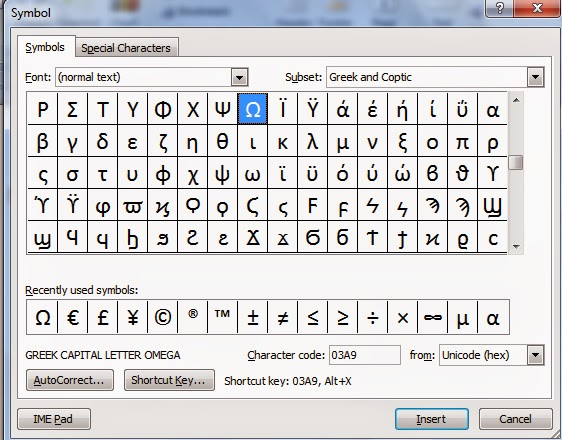Screen dimensions: 562x440
Task: Select lowercase theta θ in the grid
Action: coord(223,141)
